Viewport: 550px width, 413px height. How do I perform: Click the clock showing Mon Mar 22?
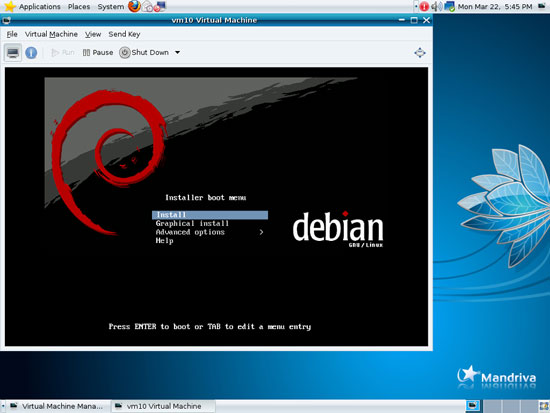click(x=495, y=6)
